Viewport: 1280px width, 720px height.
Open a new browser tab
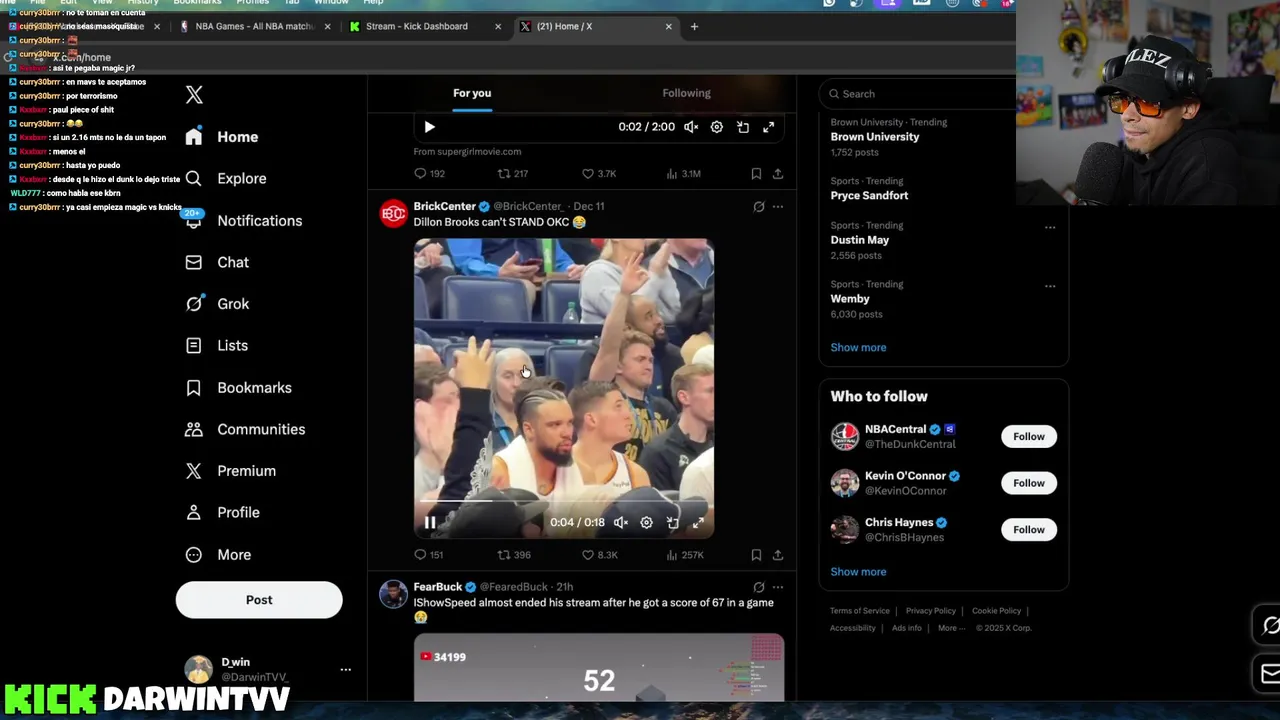click(695, 27)
